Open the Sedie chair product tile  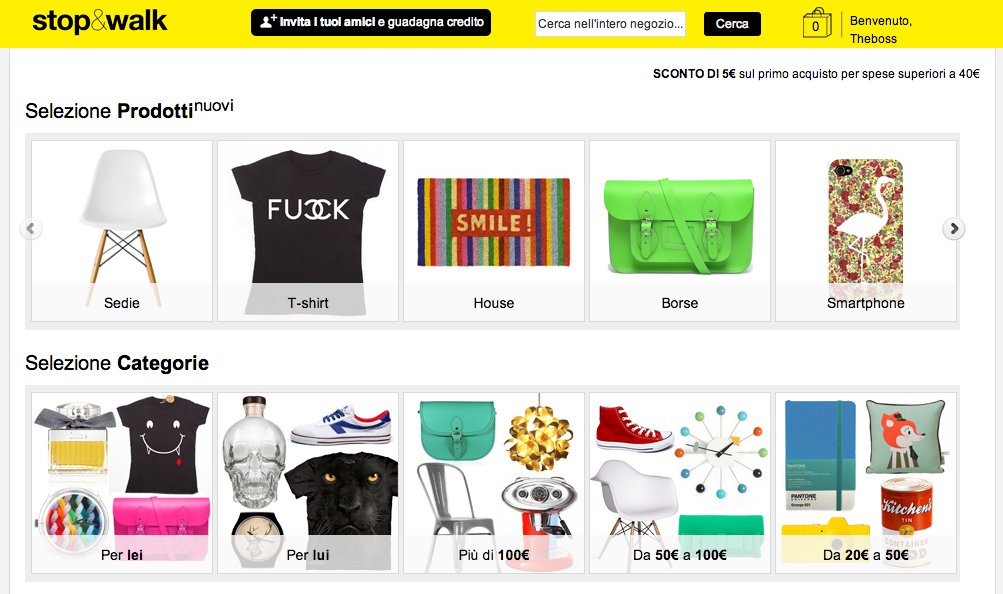coord(122,231)
